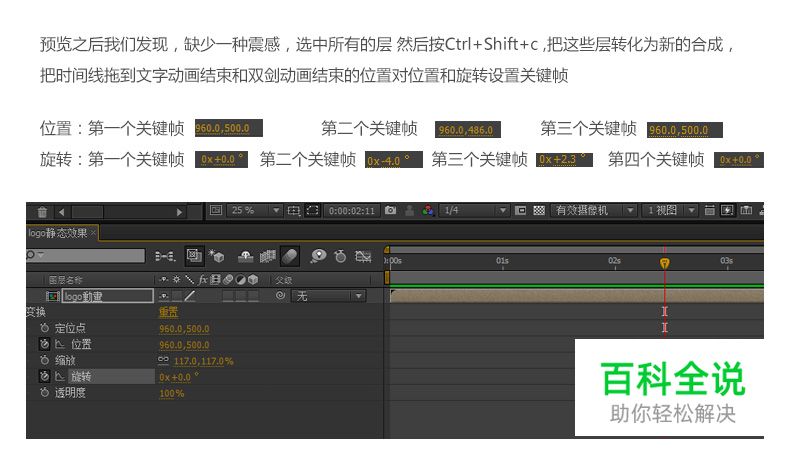This screenshot has height=461, width=800.
Task: Click the yellow current-time indicator marker
Action: point(664,263)
